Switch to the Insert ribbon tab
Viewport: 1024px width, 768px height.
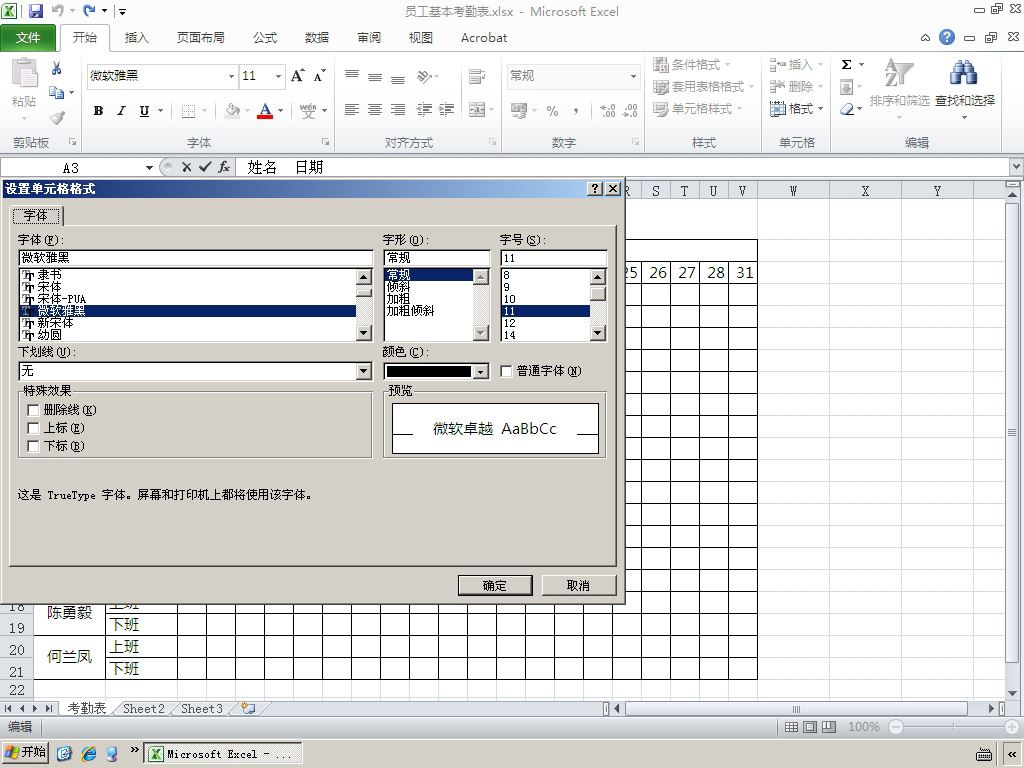tap(136, 38)
